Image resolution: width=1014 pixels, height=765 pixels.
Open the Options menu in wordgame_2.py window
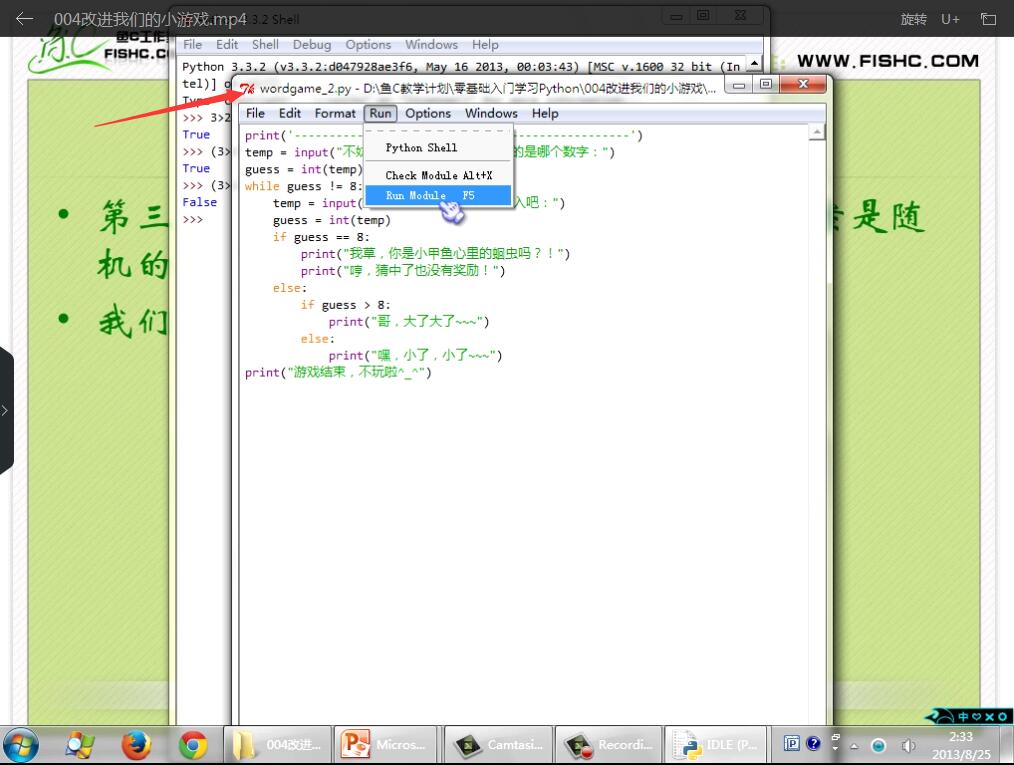click(428, 113)
